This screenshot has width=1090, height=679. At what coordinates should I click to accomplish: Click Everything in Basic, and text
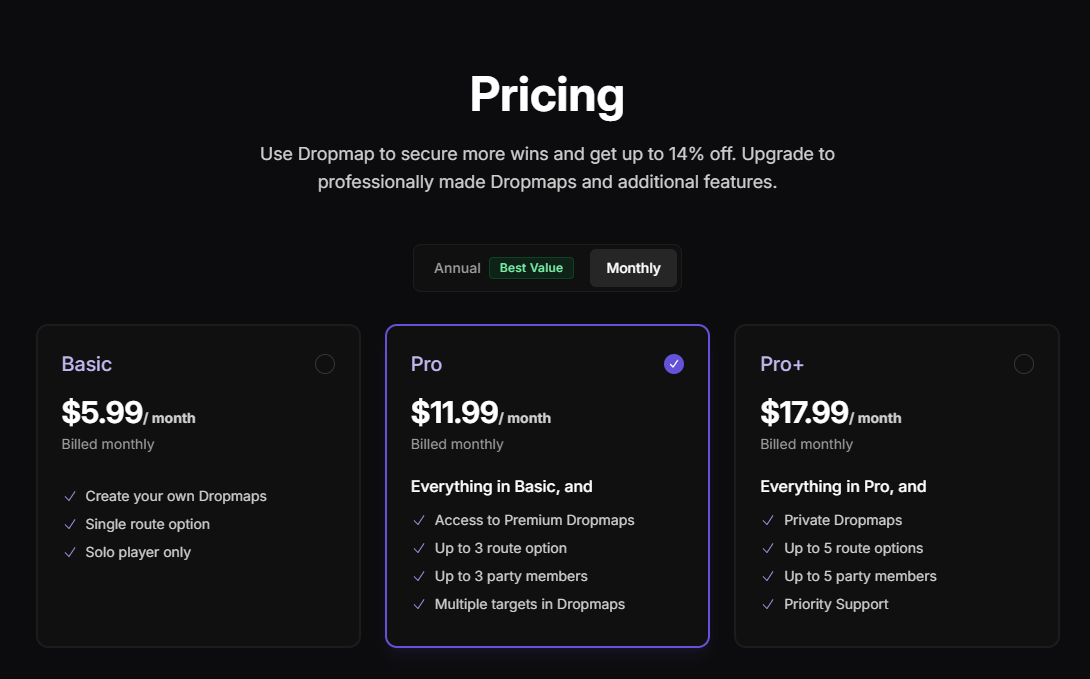(x=501, y=486)
